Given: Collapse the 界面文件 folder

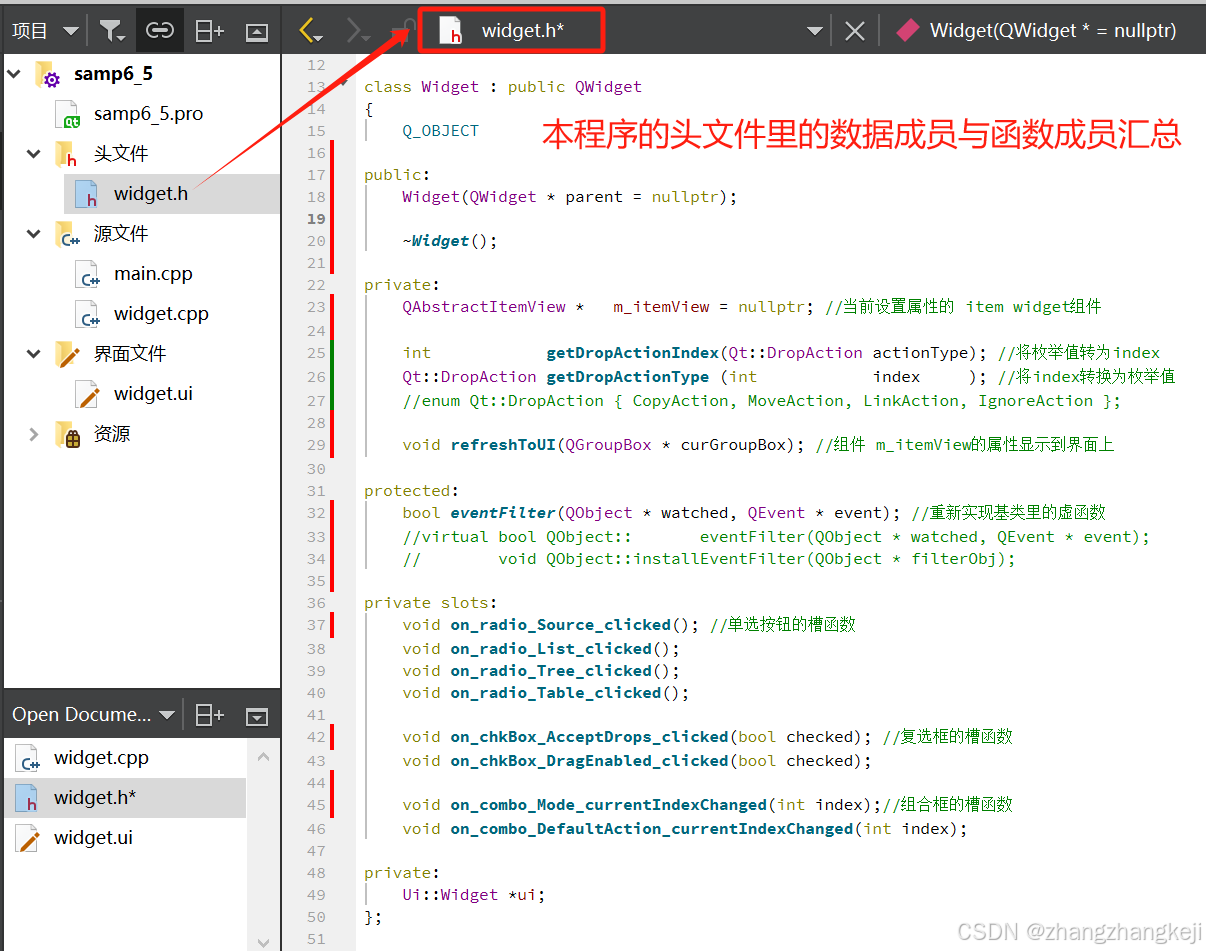Looking at the screenshot, I should click(36, 354).
